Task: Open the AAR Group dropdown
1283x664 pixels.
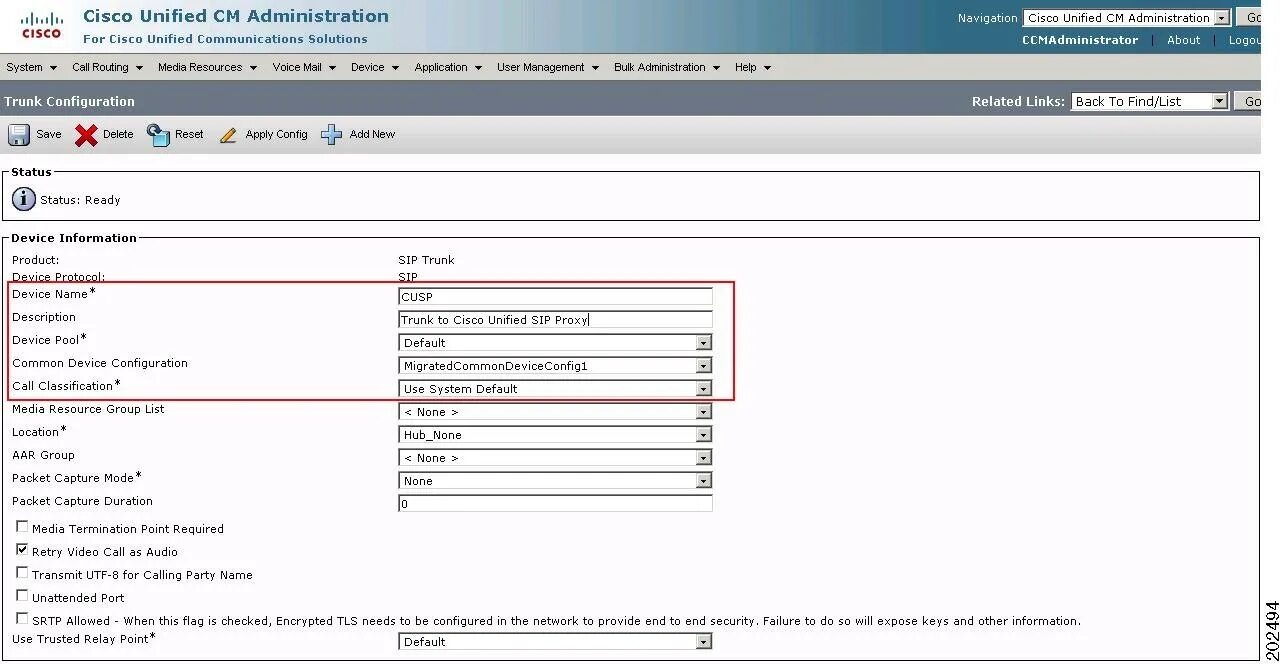Action: point(555,457)
